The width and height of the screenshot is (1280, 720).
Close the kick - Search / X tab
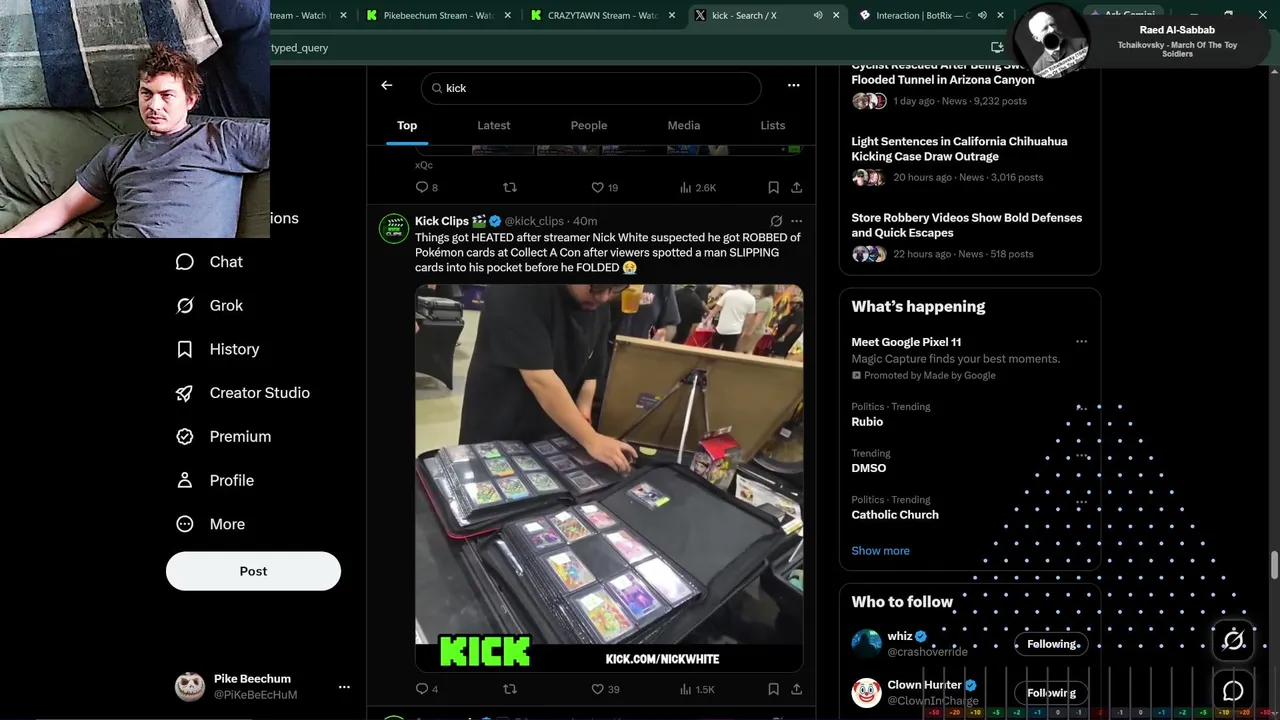click(x=835, y=15)
